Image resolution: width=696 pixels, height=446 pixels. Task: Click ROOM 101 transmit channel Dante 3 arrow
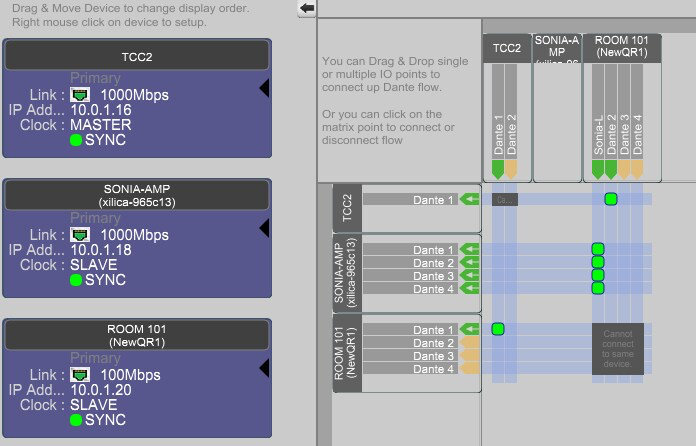point(624,170)
